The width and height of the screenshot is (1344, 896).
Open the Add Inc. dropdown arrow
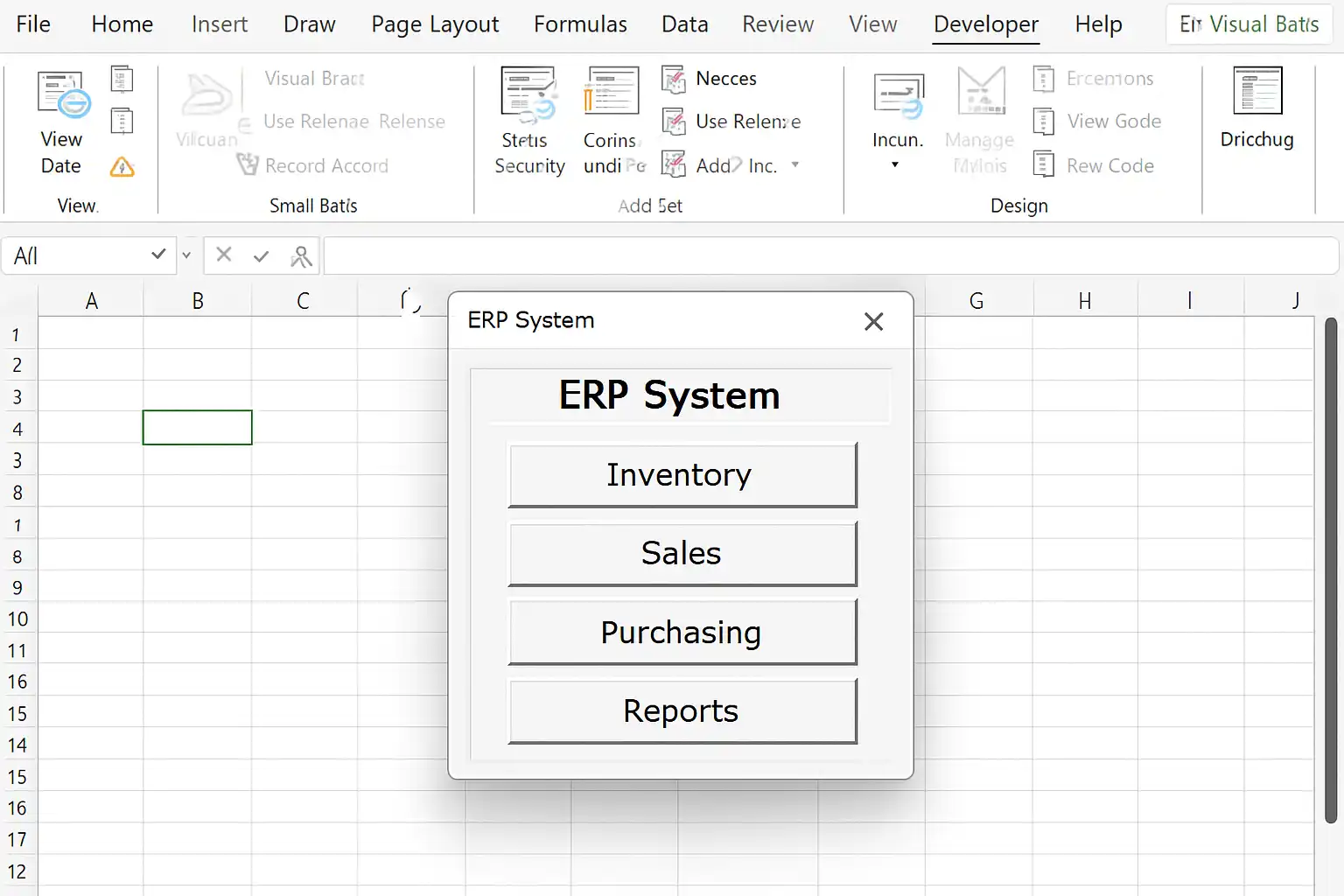point(795,164)
